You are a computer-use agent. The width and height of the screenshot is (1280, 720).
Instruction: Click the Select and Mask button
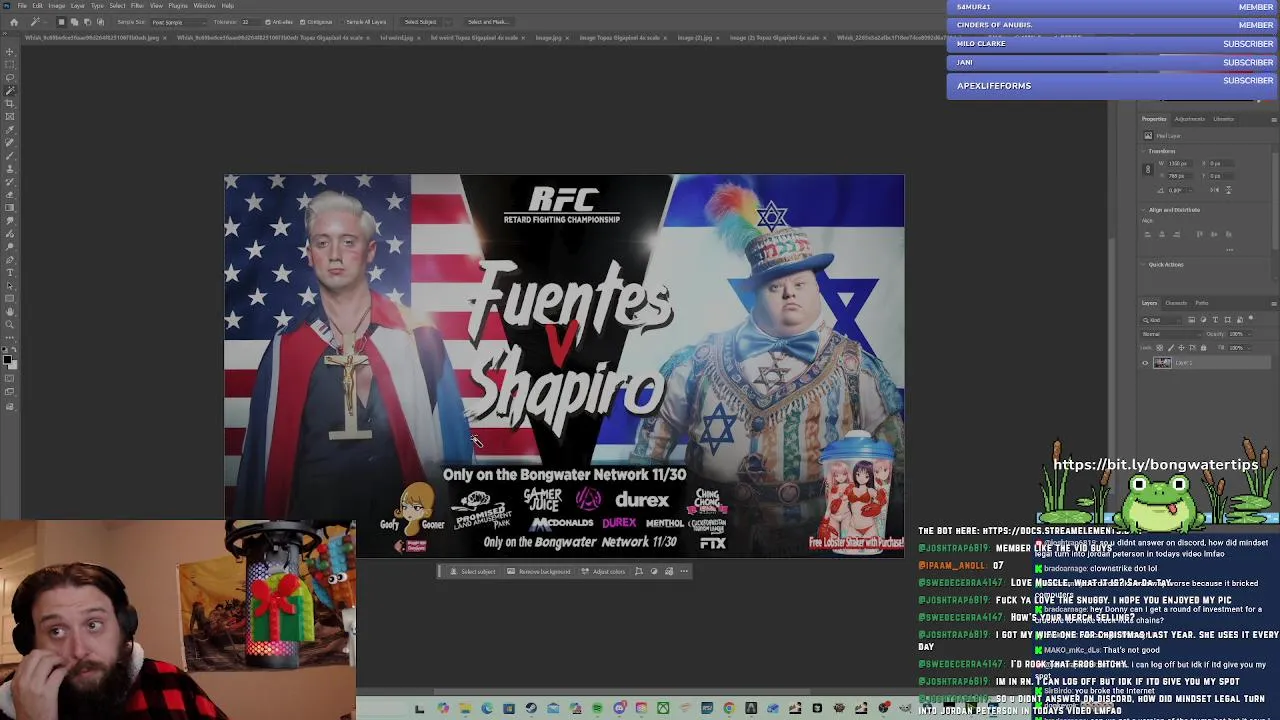point(487,21)
